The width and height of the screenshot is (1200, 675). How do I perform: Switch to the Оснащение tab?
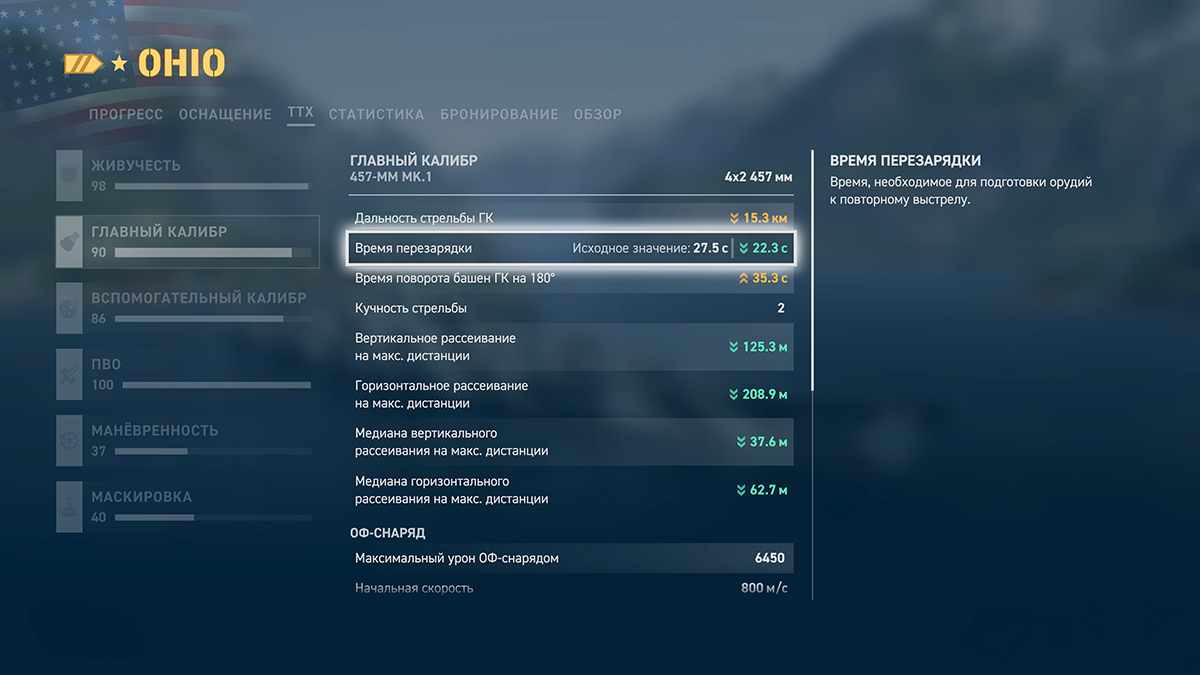point(225,115)
